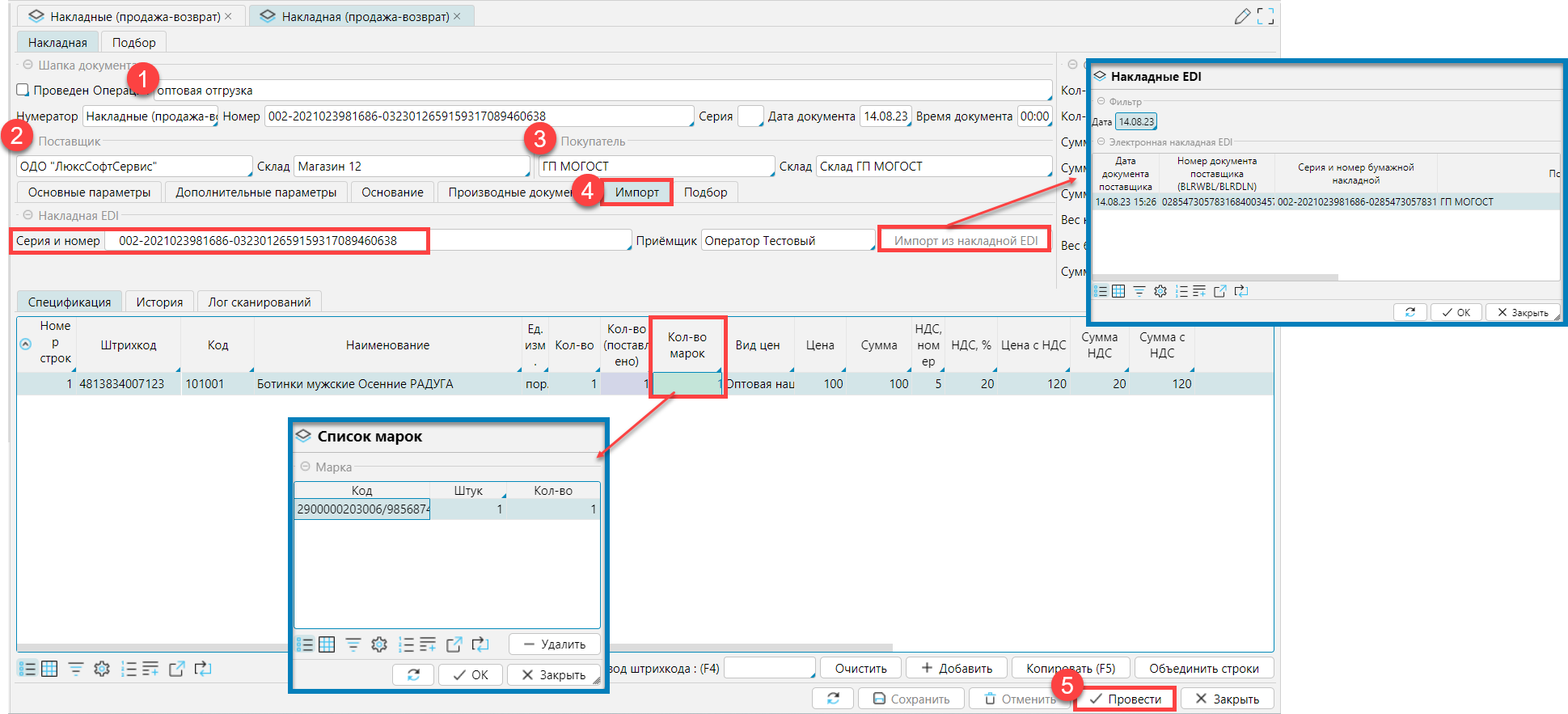Toggle the Проведен checkbox
Screen dimensions: 1568x714
coord(23,90)
